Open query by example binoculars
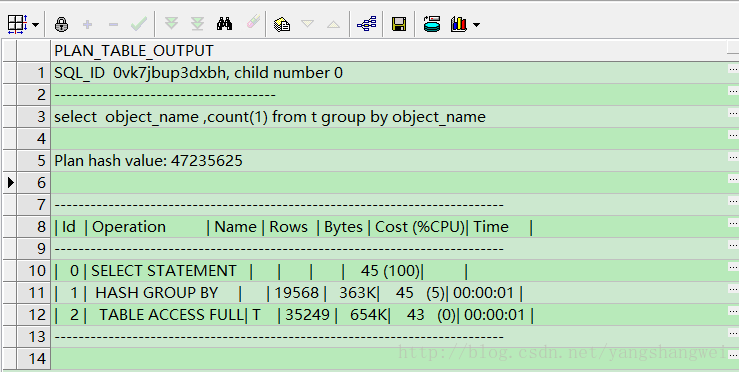 (x=224, y=24)
